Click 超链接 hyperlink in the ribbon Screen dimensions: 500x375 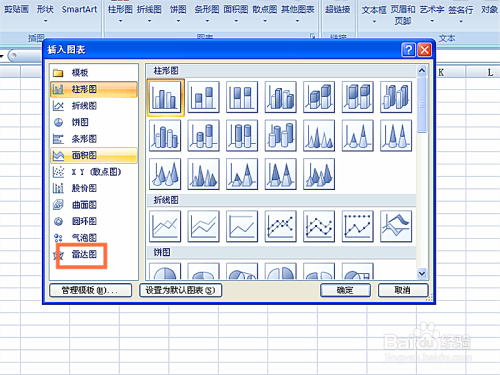click(338, 9)
